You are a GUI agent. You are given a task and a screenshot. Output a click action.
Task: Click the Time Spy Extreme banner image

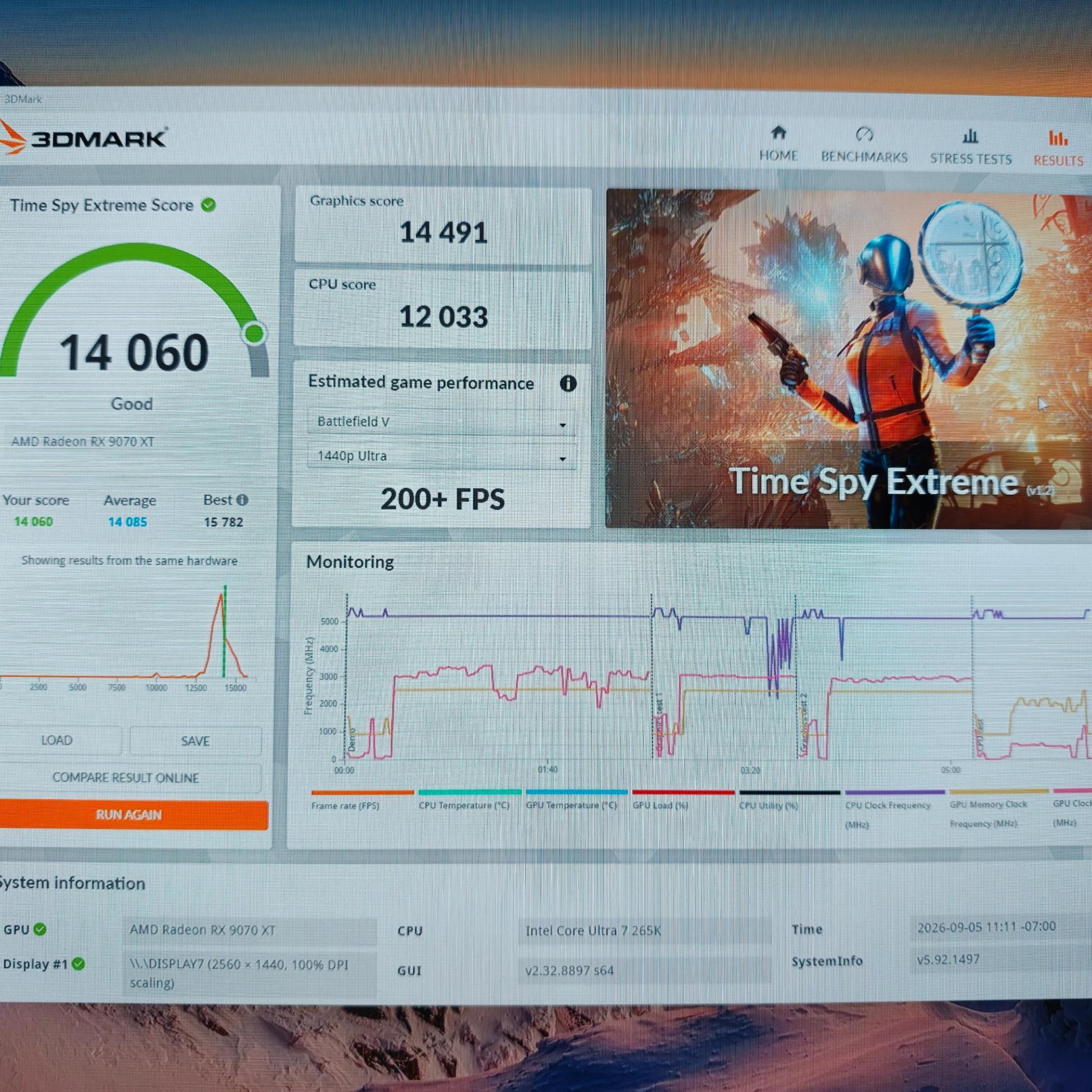click(848, 359)
